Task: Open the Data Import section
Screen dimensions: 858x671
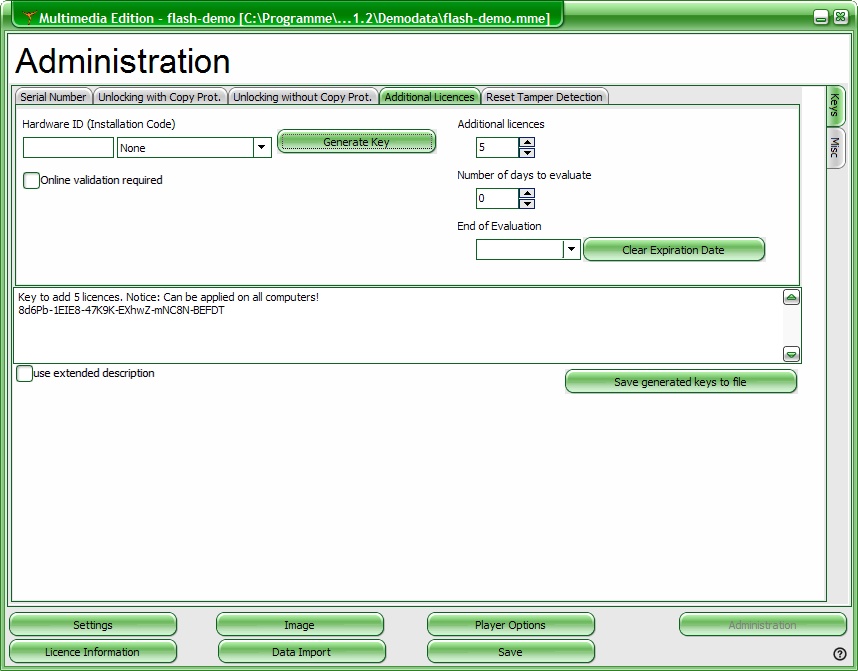Action: 301,652
